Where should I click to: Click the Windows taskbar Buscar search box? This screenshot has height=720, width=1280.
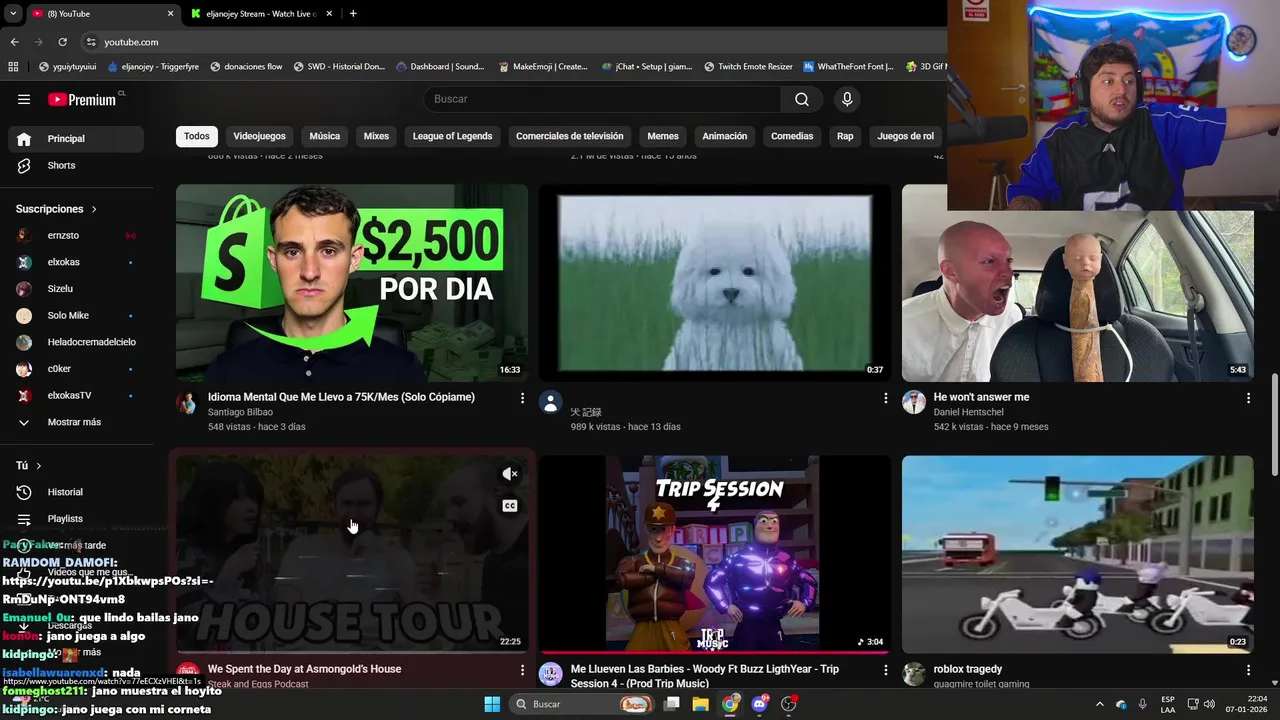coord(581,704)
